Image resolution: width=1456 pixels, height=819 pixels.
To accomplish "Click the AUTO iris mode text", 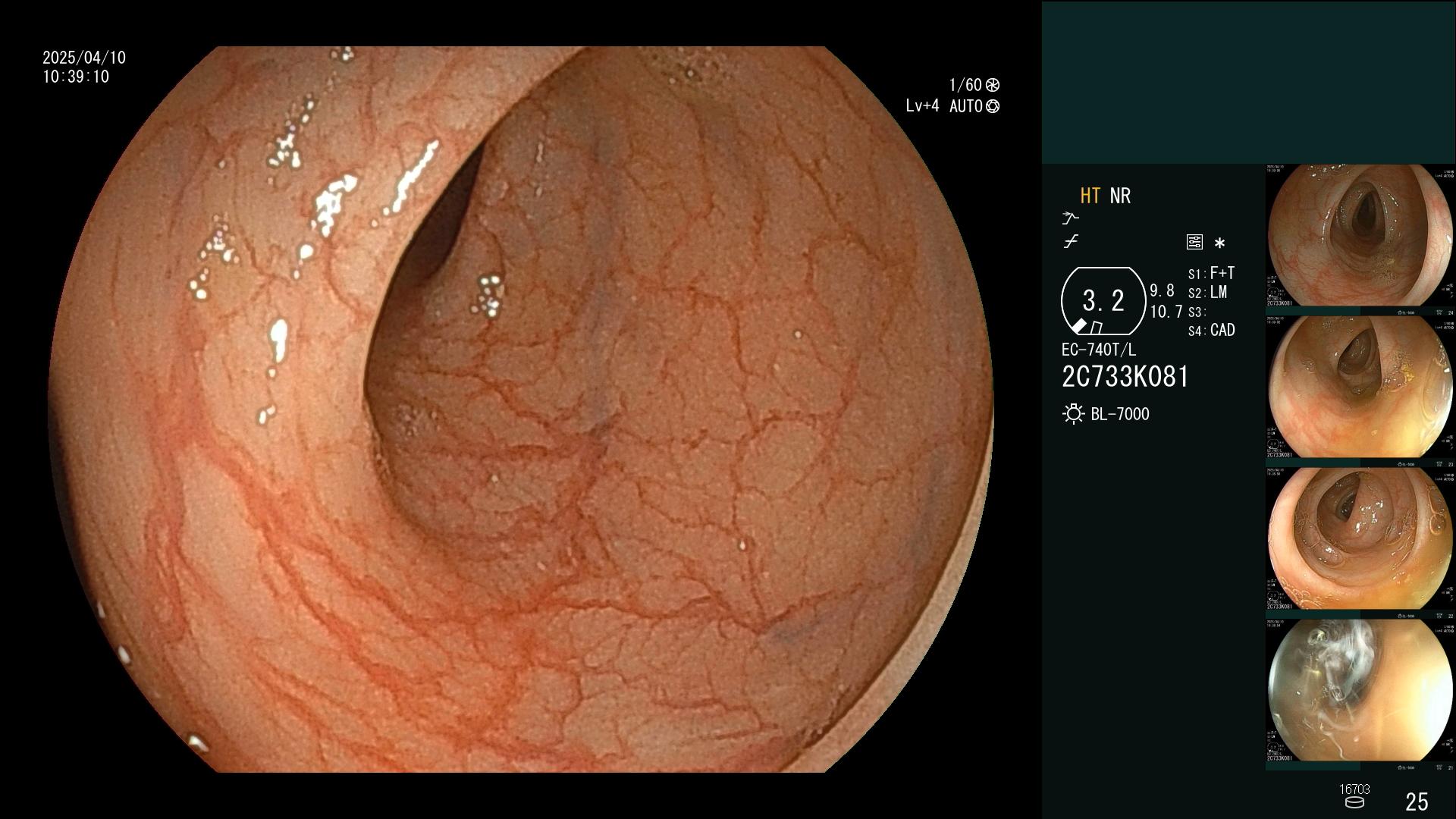I will pyautogui.click(x=965, y=106).
